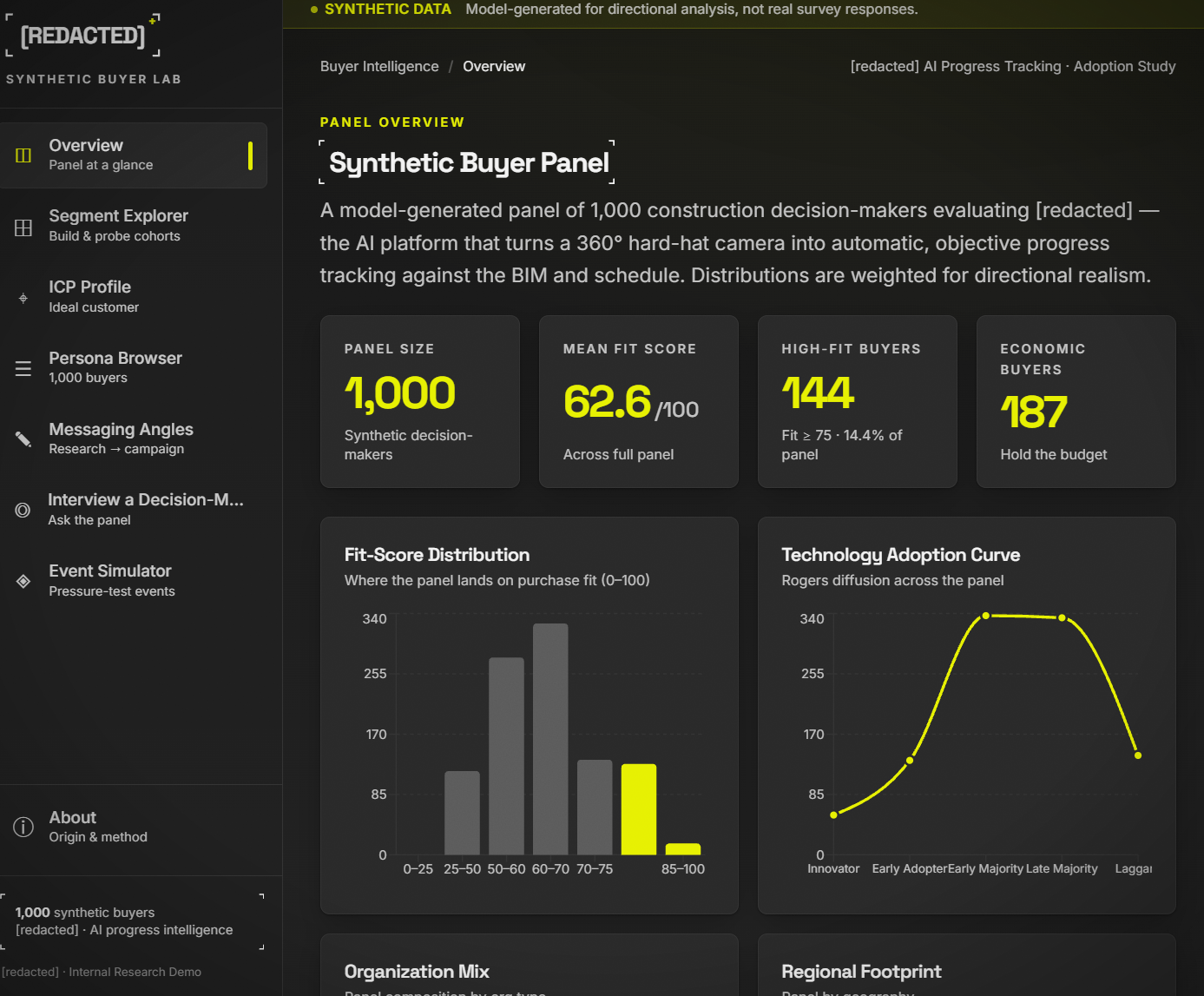Screen dimensions: 1204x996
Task: Click the Buyer Intelligence breadcrumb link
Action: click(x=379, y=67)
